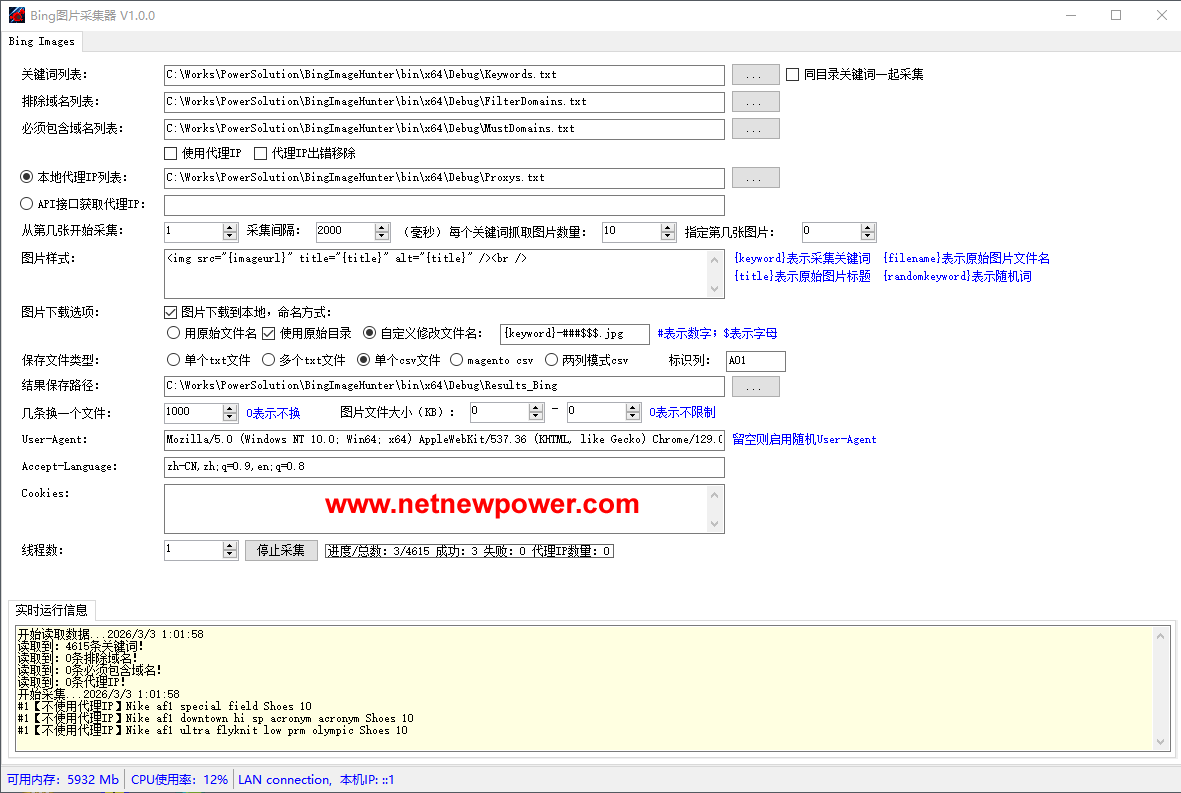Toggle the 代理IP出错移除 checkbox

pos(261,154)
